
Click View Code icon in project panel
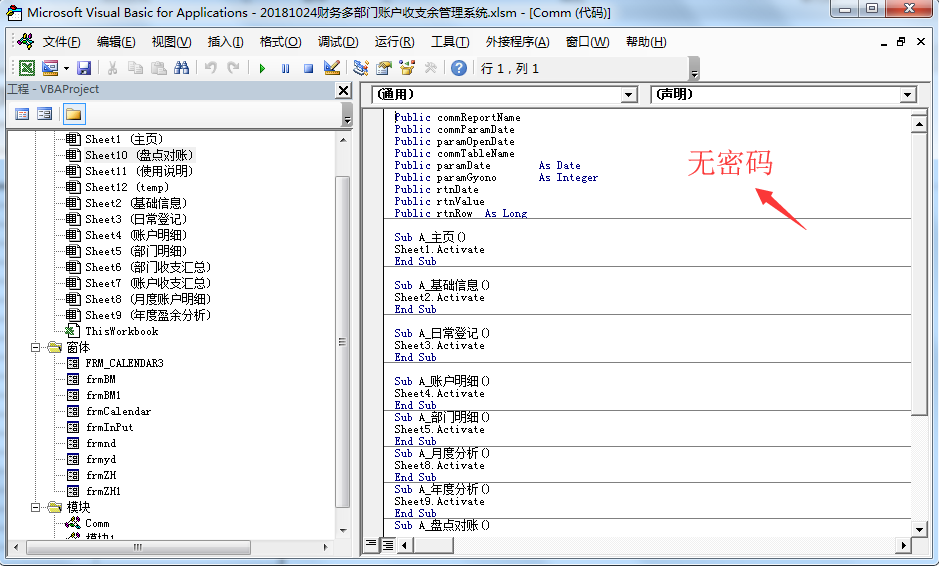pyautogui.click(x=22, y=114)
